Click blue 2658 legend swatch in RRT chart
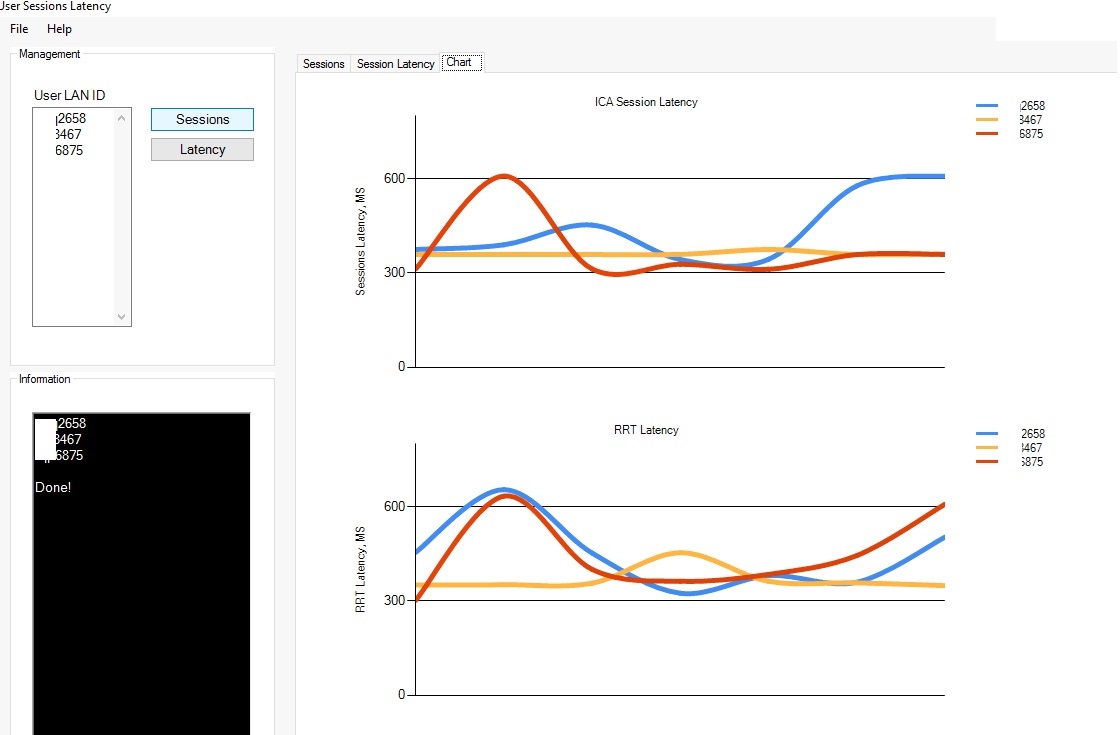The height and width of the screenshot is (735, 1120). pyautogui.click(x=987, y=434)
